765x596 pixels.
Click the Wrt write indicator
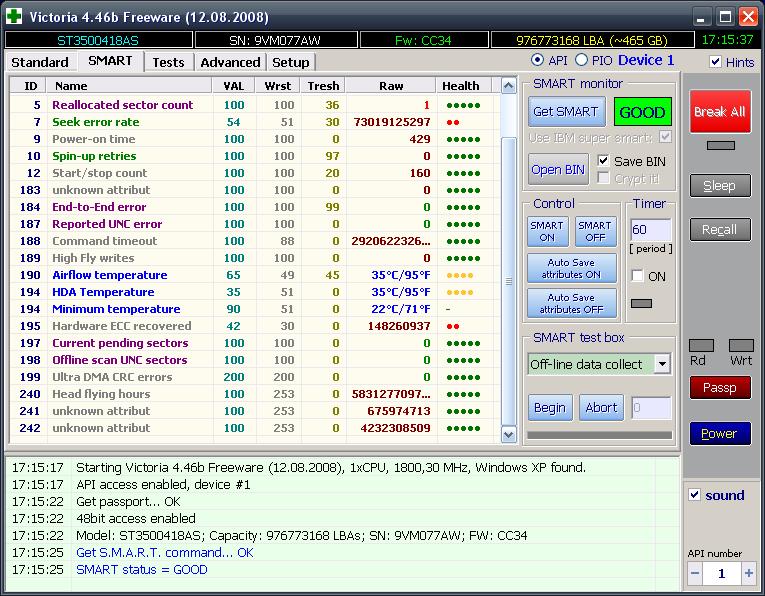click(x=741, y=345)
